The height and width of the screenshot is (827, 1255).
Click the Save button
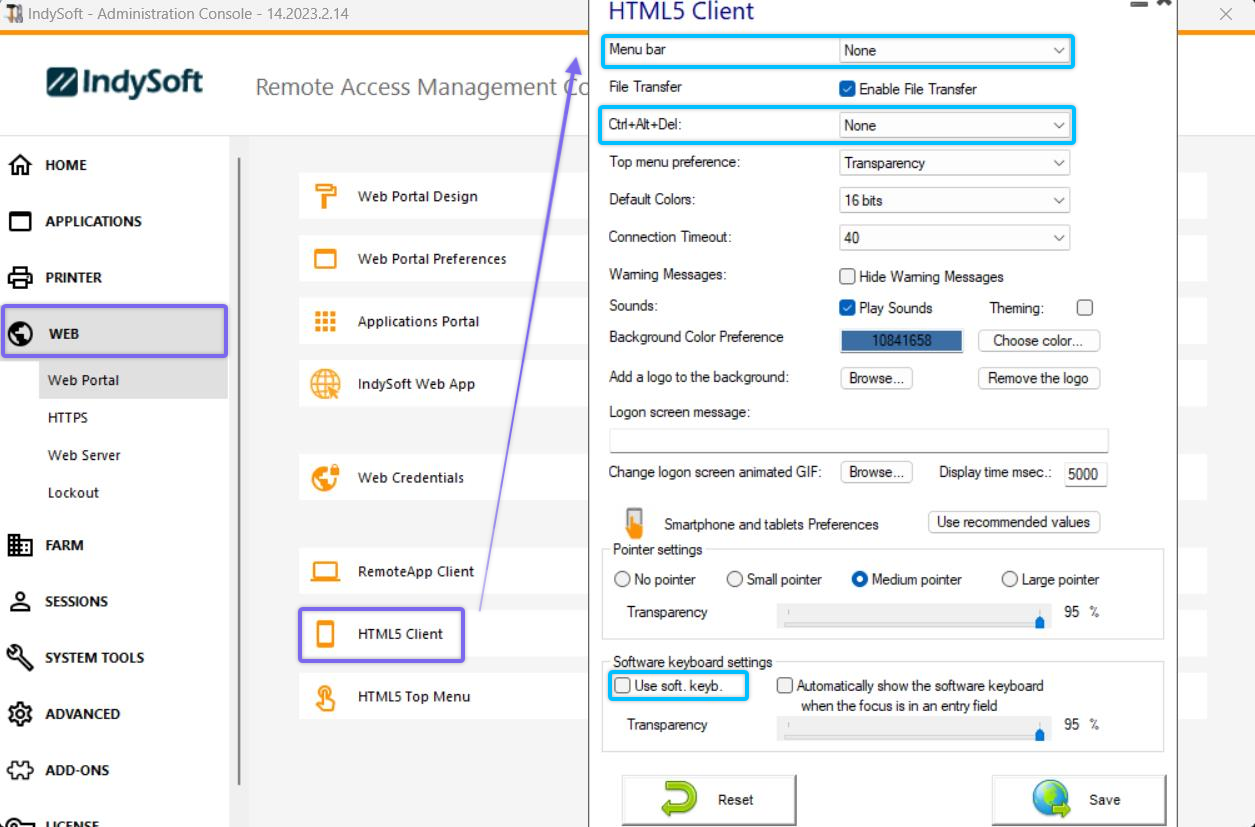[1078, 800]
